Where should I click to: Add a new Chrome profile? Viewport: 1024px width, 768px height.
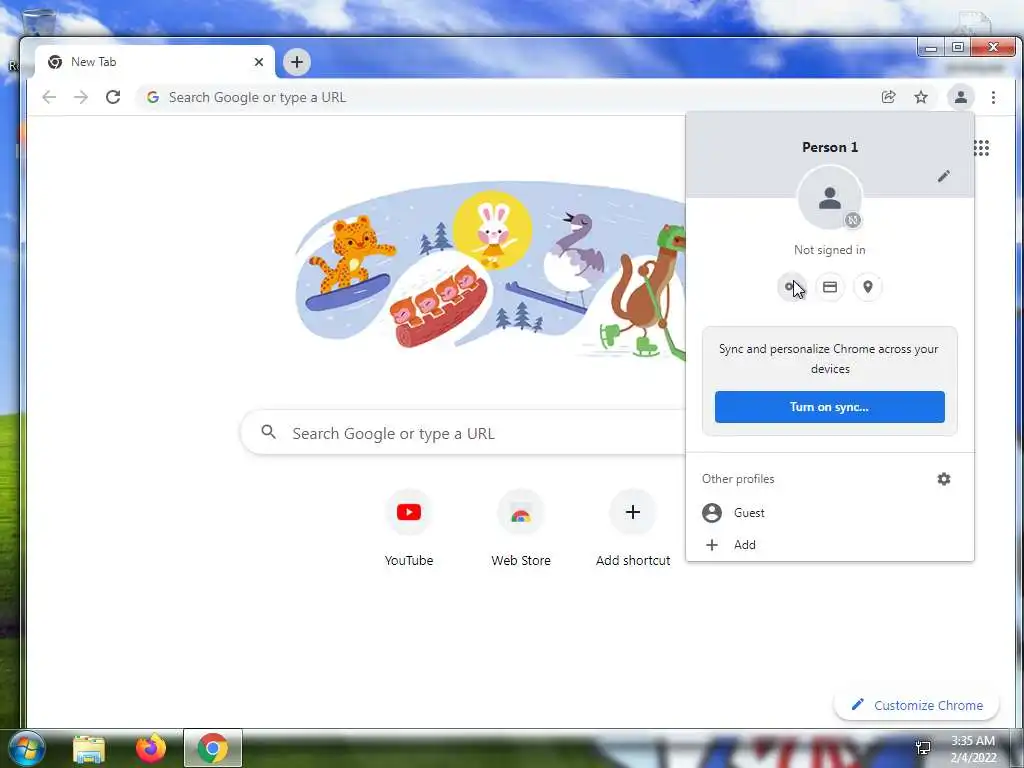[x=829, y=545]
